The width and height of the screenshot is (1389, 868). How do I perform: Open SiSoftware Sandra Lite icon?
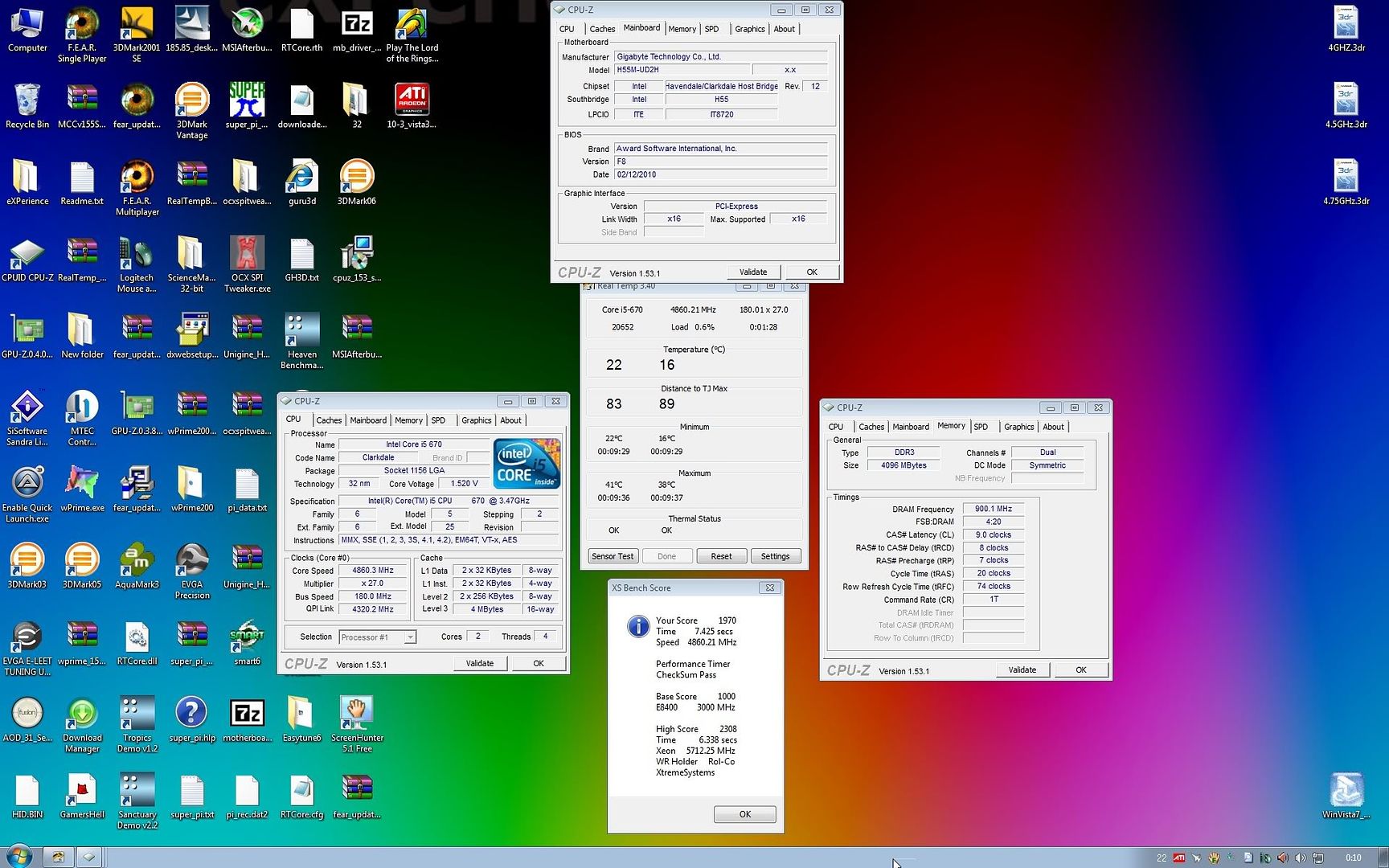pyautogui.click(x=27, y=418)
